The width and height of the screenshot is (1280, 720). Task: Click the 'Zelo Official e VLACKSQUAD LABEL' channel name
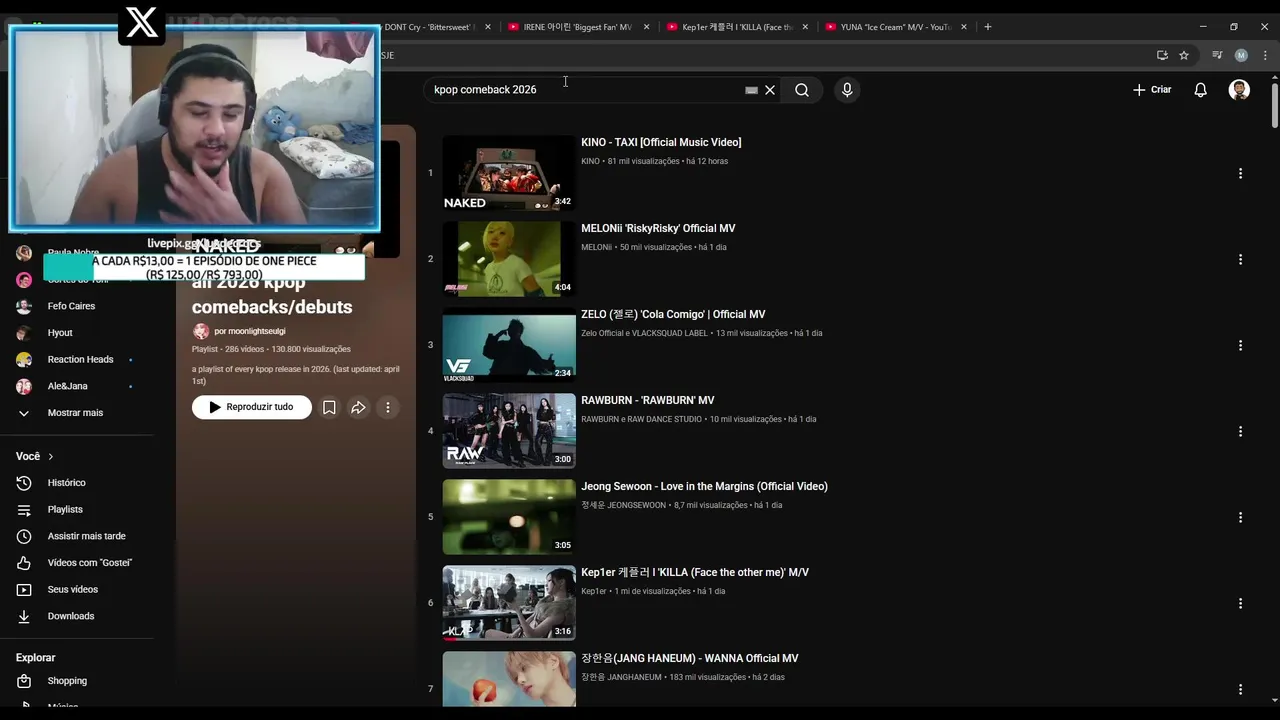pyautogui.click(x=644, y=333)
